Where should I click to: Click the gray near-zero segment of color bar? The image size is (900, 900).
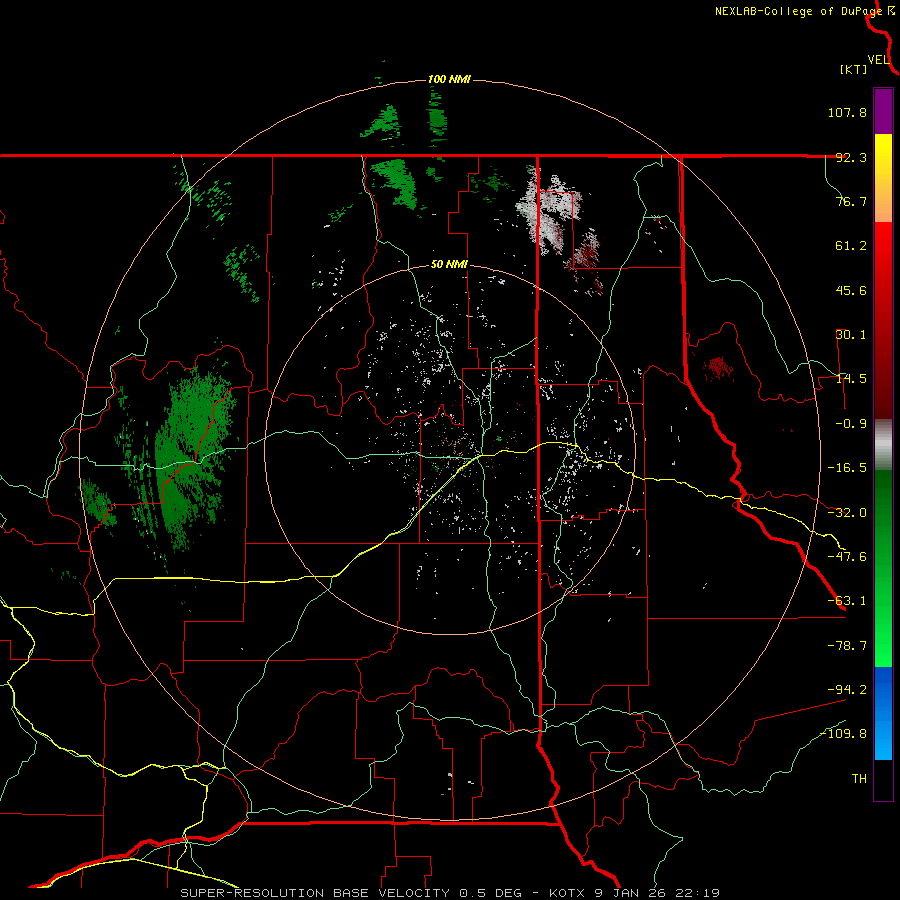[x=883, y=445]
